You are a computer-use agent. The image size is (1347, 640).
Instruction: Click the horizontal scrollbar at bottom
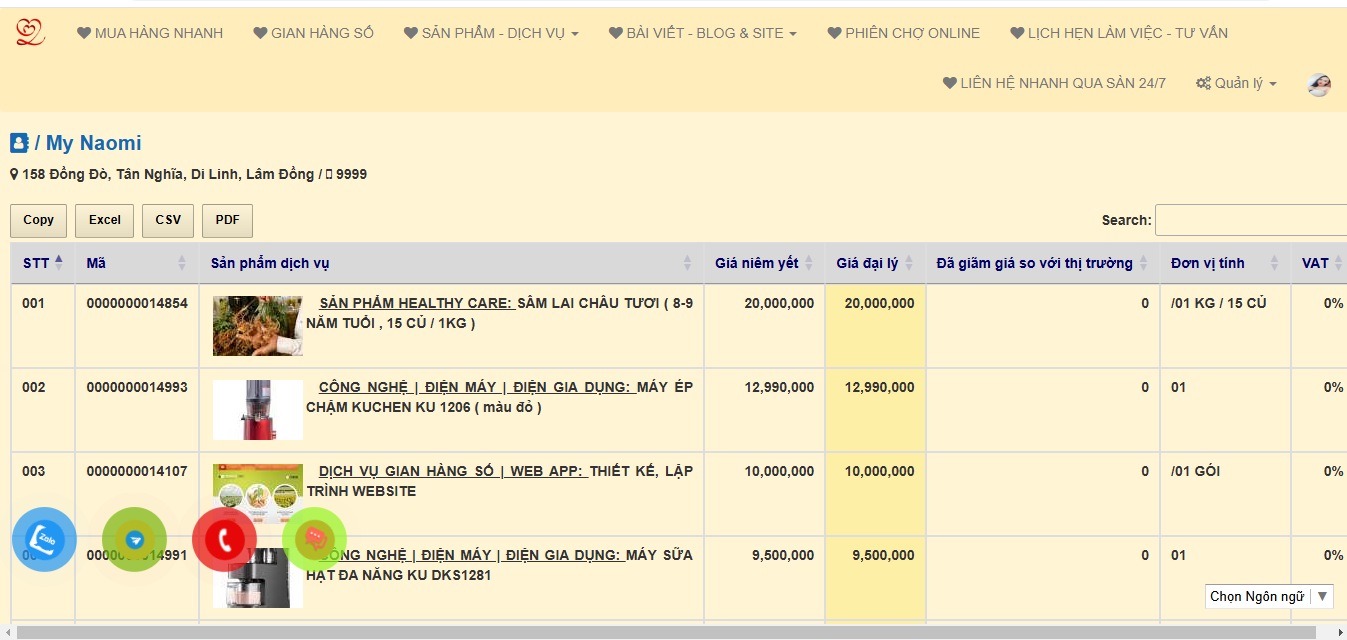660,632
